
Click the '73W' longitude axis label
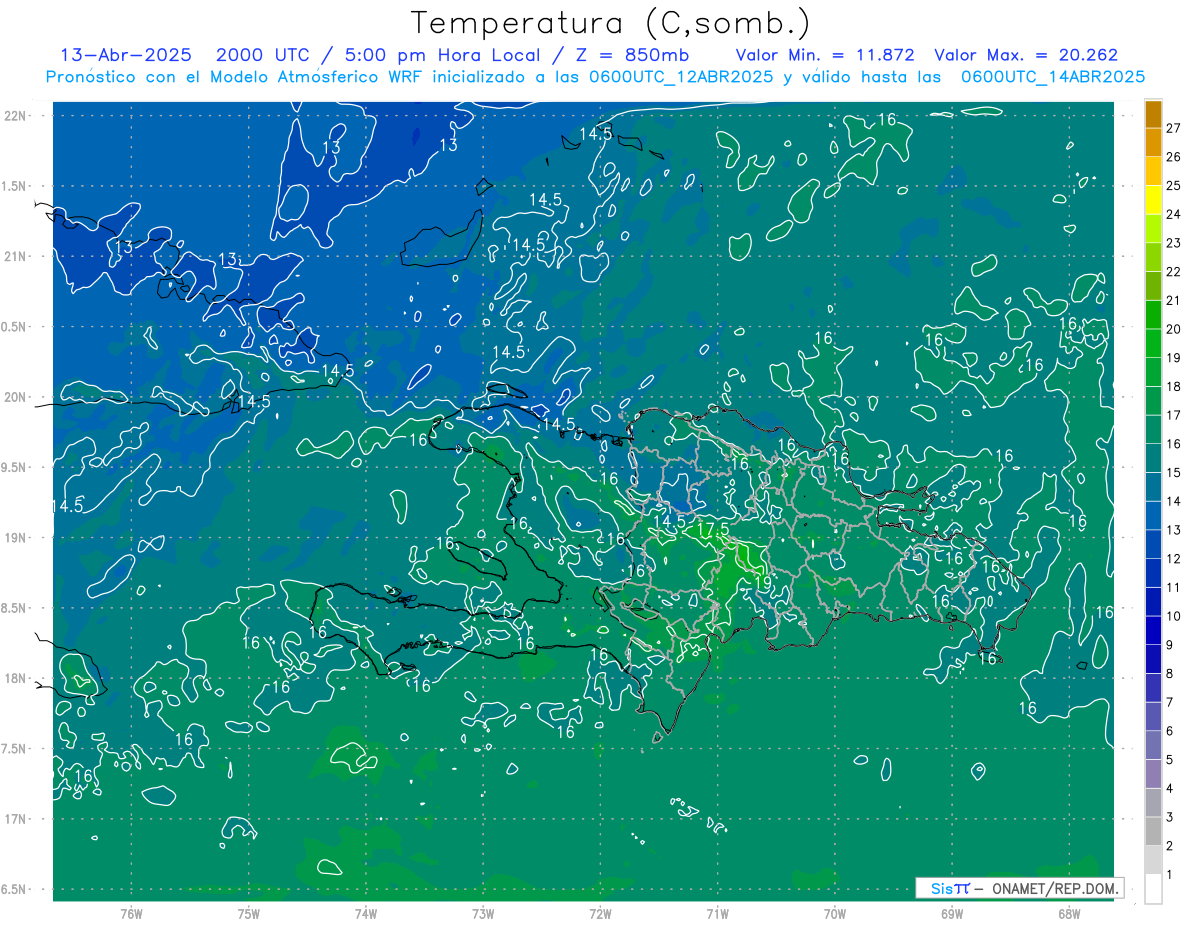pos(483,913)
